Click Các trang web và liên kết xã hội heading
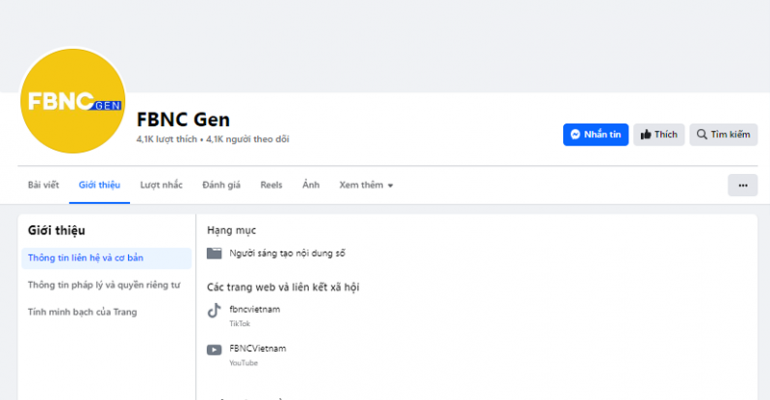 click(x=283, y=287)
